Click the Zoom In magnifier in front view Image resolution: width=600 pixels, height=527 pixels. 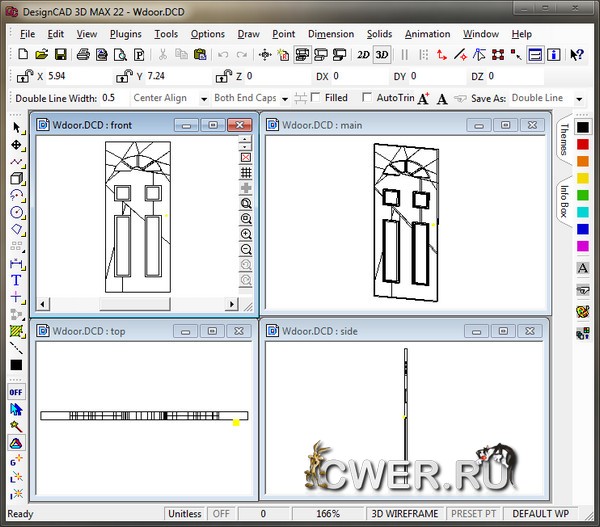point(246,219)
